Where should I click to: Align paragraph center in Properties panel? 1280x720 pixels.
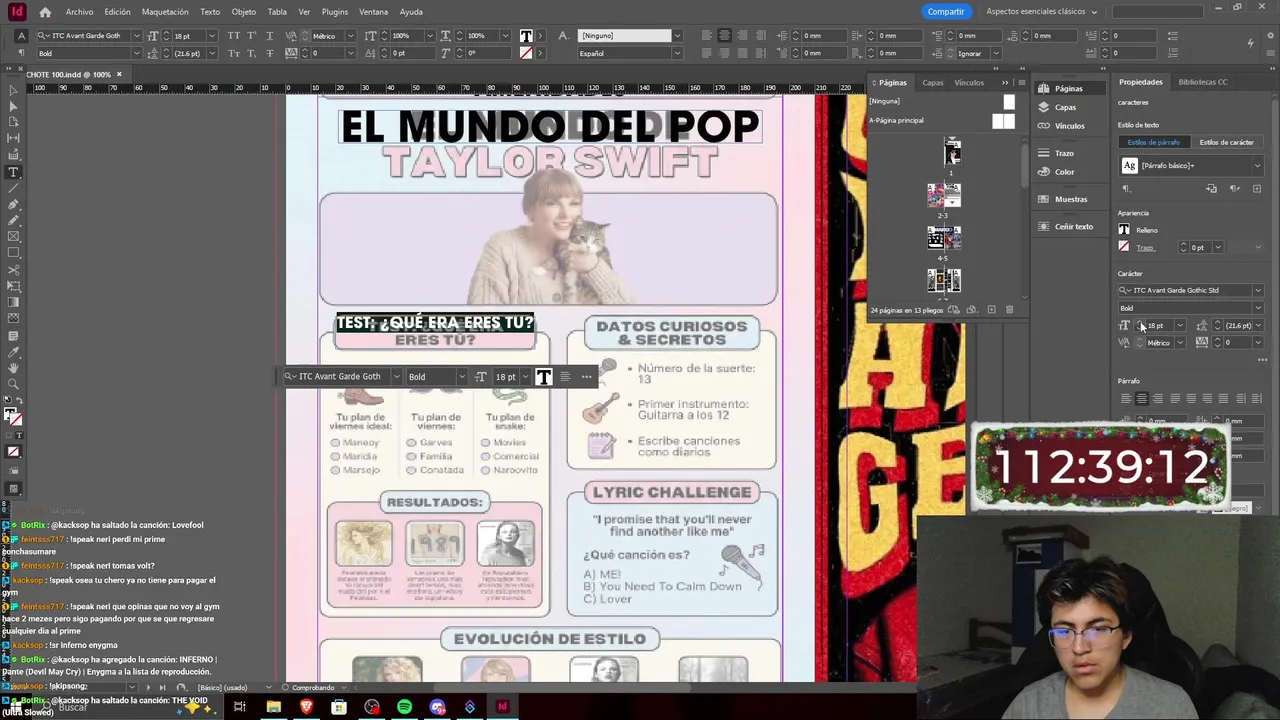pos(1142,398)
